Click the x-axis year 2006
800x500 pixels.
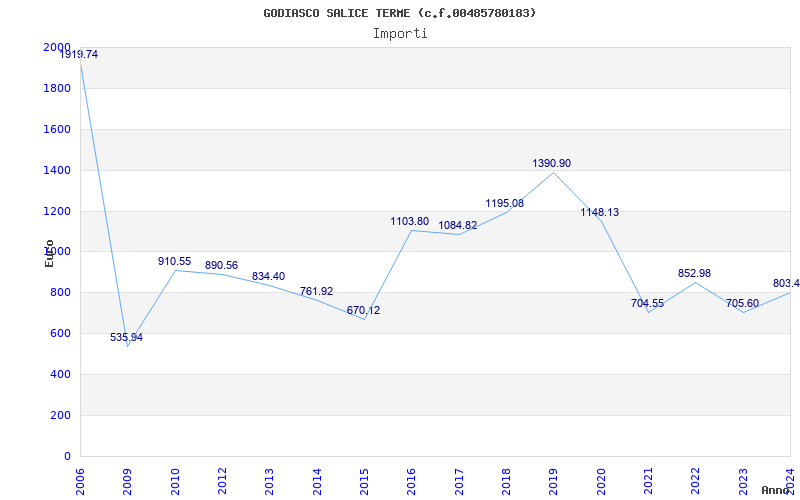pos(81,481)
